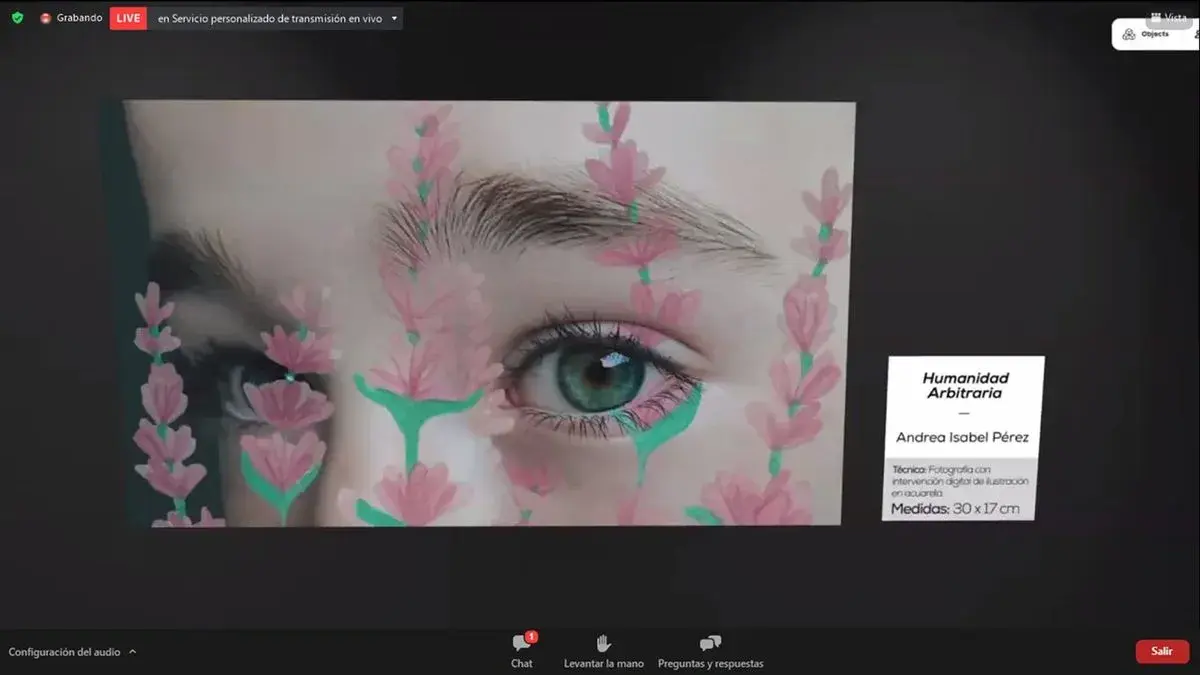The height and width of the screenshot is (675, 1200).
Task: Click the Humanidad Arbitraria title card
Action: 962,438
